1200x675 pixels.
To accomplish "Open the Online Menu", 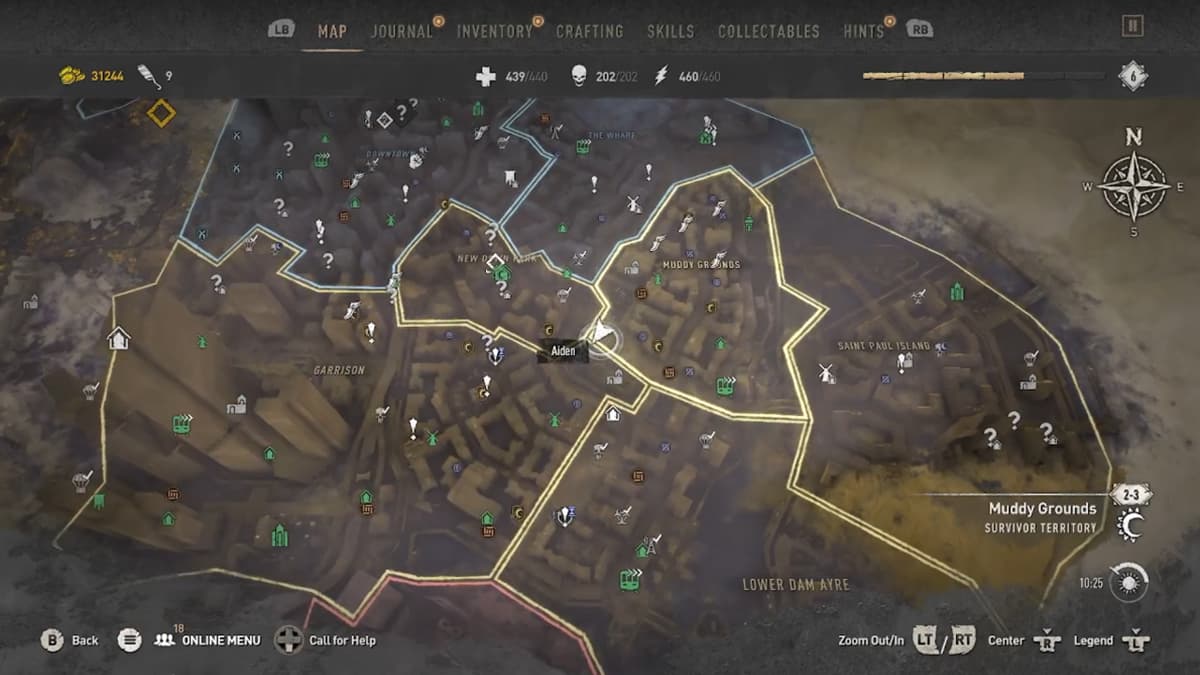I will (207, 640).
